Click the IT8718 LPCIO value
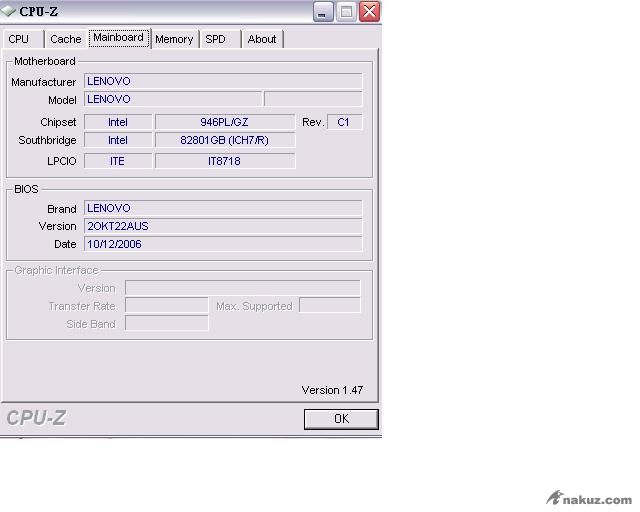Image resolution: width=640 pixels, height=512 pixels. [x=225, y=161]
